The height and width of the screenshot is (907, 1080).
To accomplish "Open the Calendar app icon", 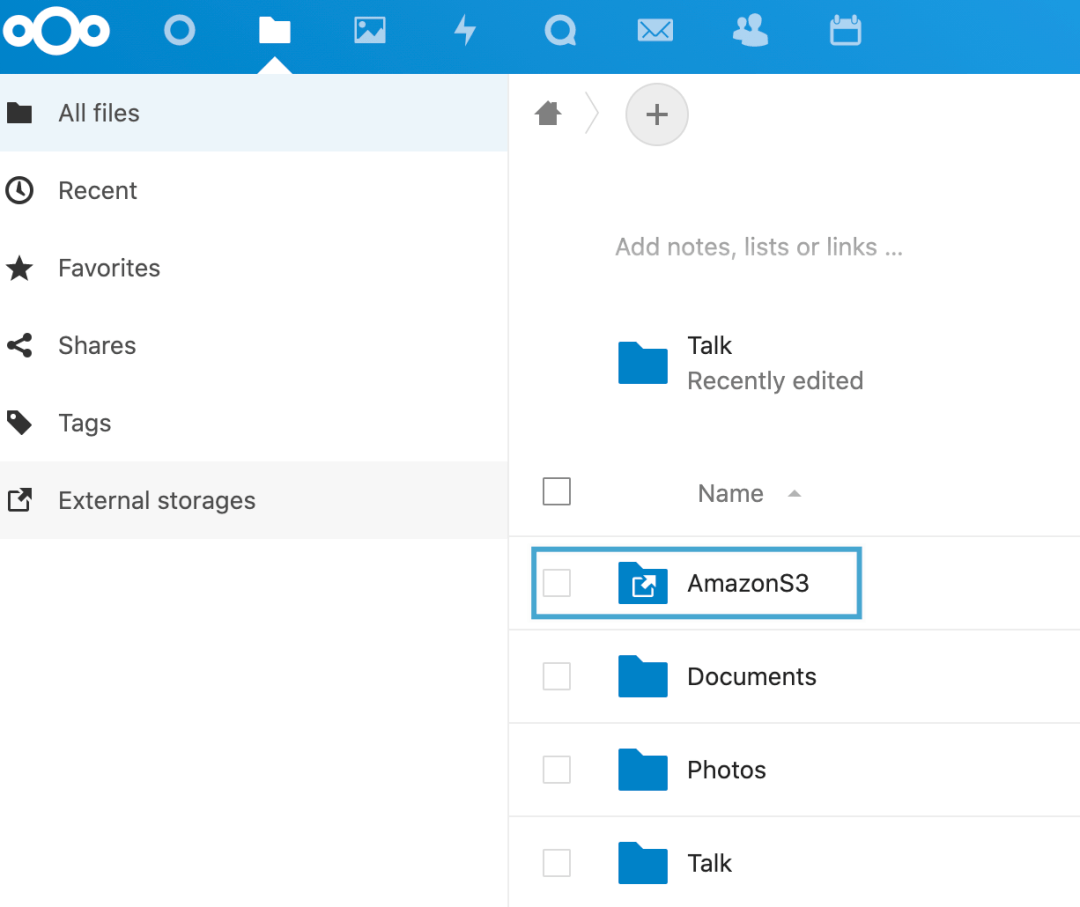I will [x=845, y=30].
